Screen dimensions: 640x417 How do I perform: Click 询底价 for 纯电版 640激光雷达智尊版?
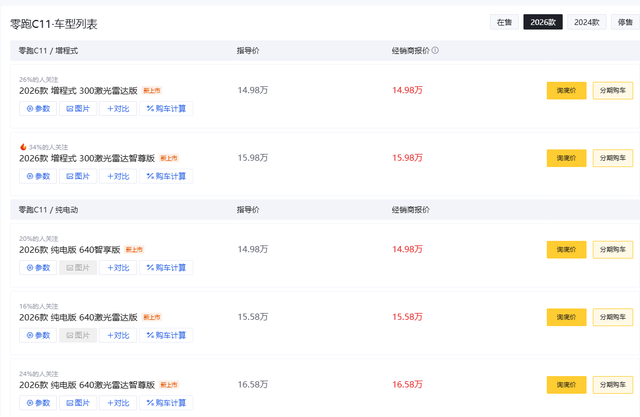(x=567, y=385)
